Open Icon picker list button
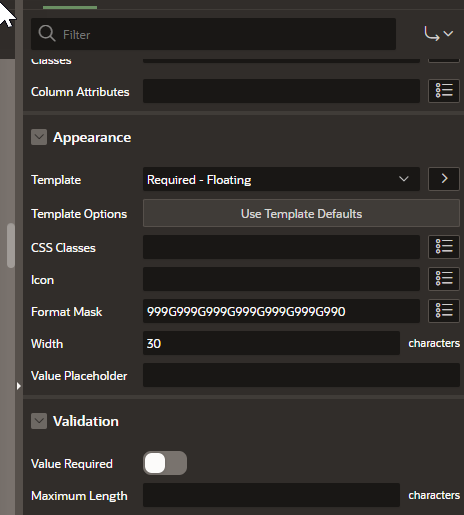 (x=444, y=279)
